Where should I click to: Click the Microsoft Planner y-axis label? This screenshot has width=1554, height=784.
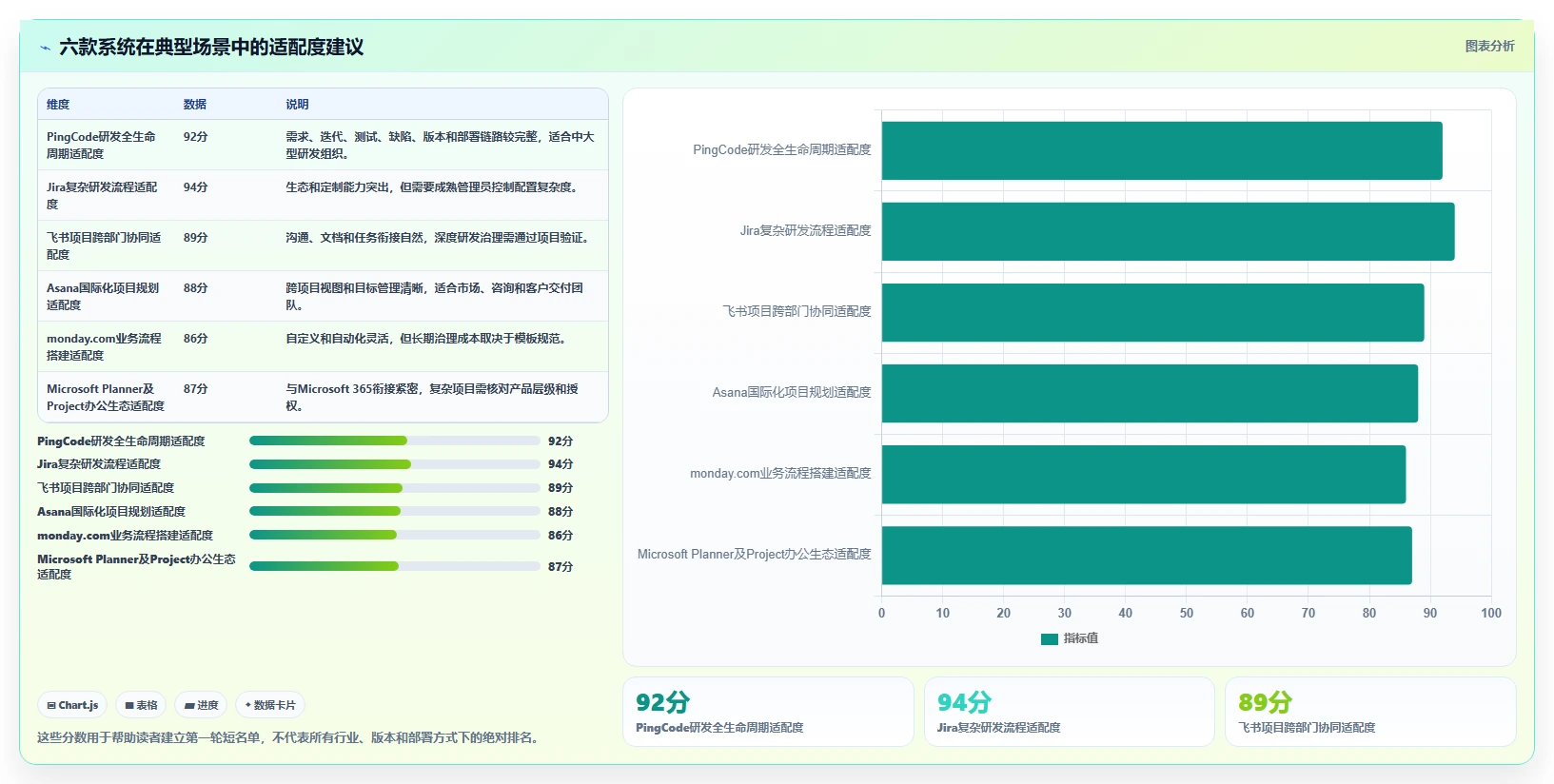[755, 555]
